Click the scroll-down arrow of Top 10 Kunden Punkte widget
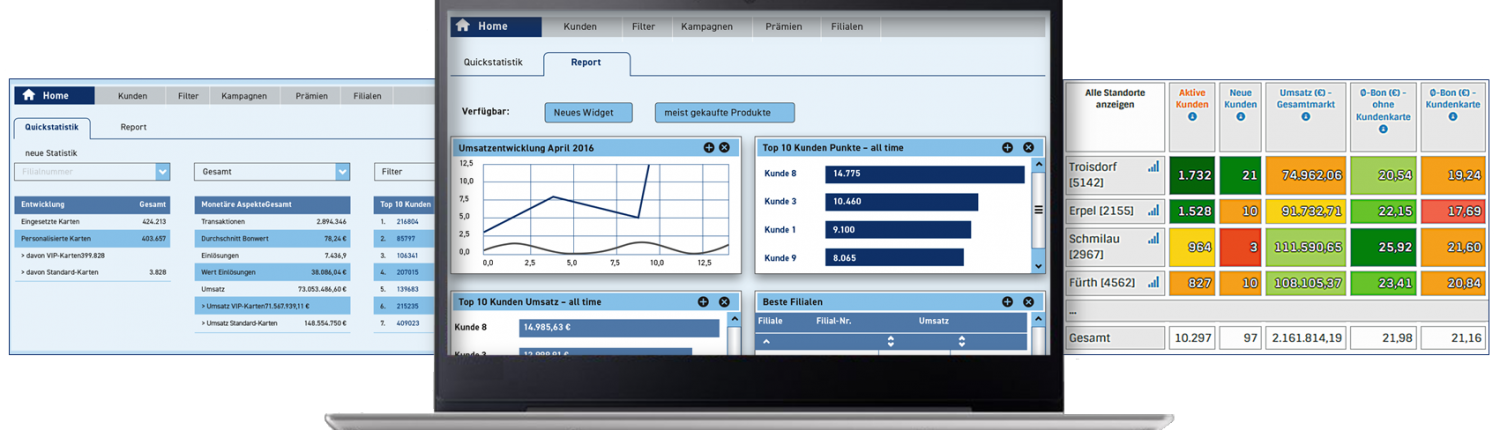Image resolution: width=1500 pixels, height=430 pixels. (x=1038, y=265)
